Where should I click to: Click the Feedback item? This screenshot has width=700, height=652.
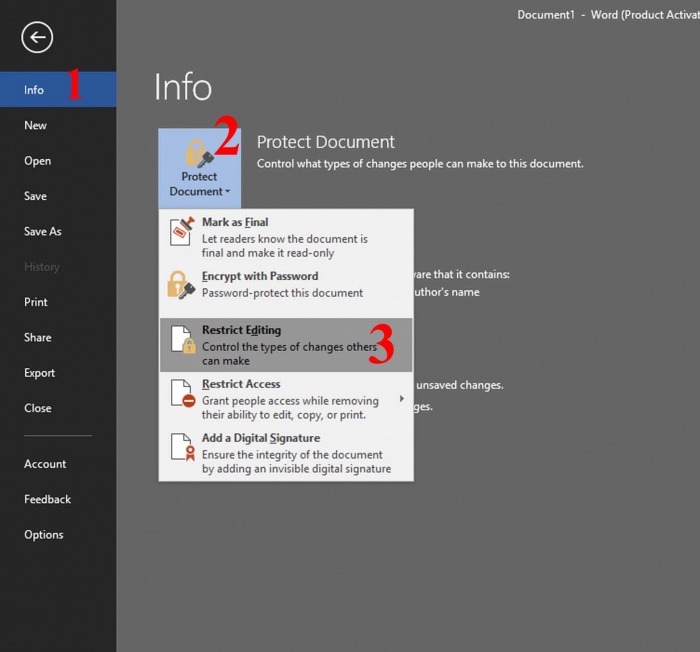click(48, 499)
